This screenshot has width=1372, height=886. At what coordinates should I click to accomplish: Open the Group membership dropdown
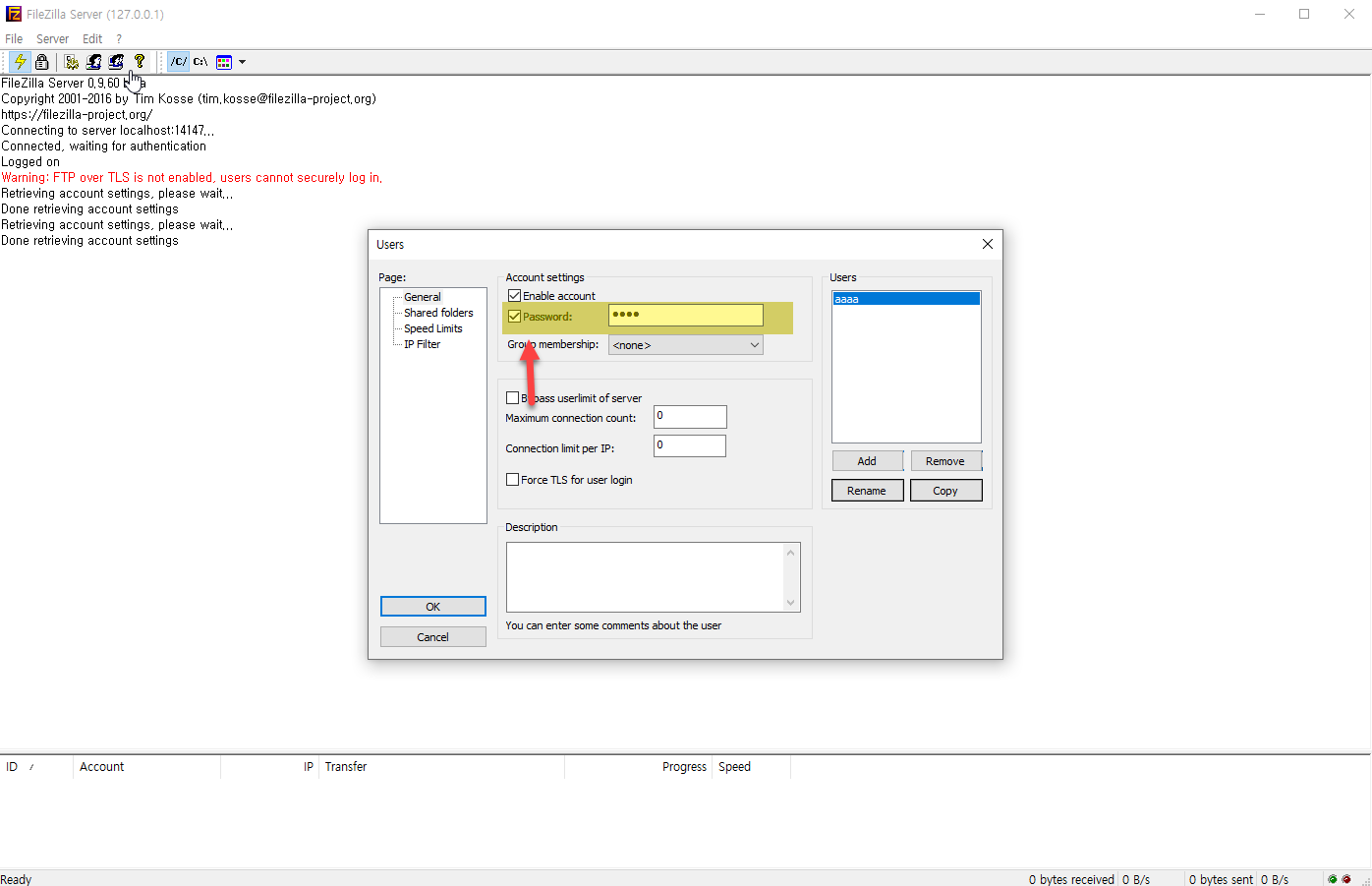coord(686,345)
